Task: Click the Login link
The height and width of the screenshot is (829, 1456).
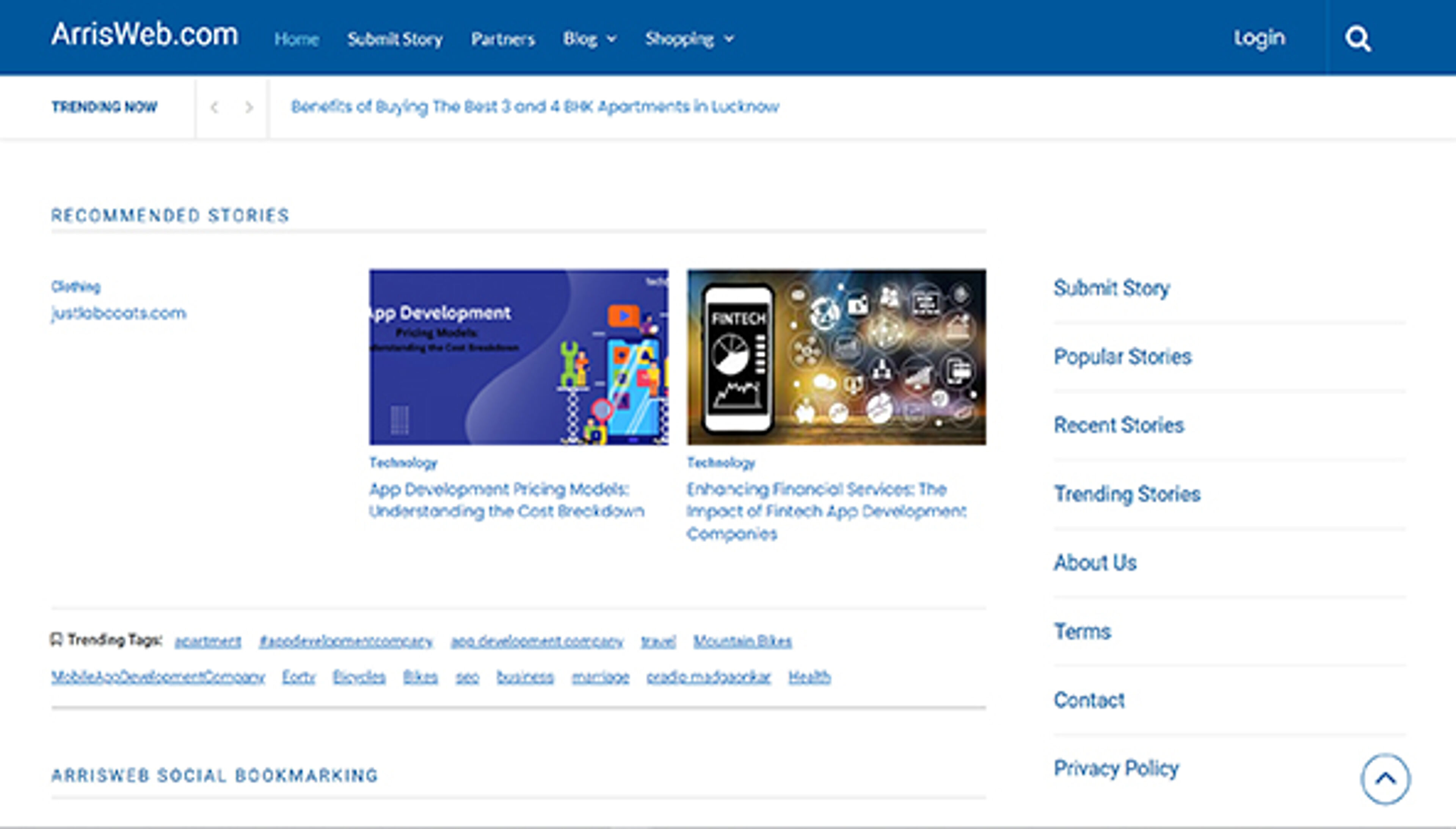Action: point(1259,38)
